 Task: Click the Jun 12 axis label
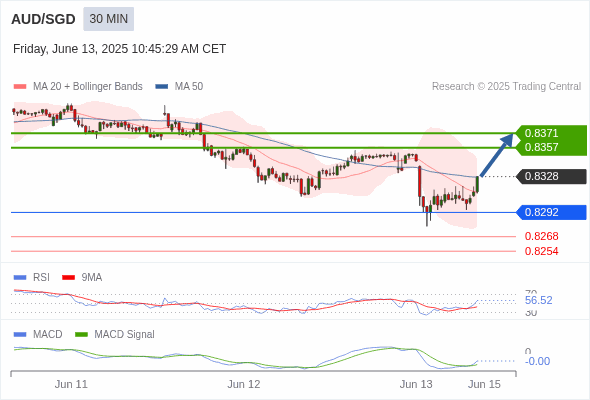(244, 384)
